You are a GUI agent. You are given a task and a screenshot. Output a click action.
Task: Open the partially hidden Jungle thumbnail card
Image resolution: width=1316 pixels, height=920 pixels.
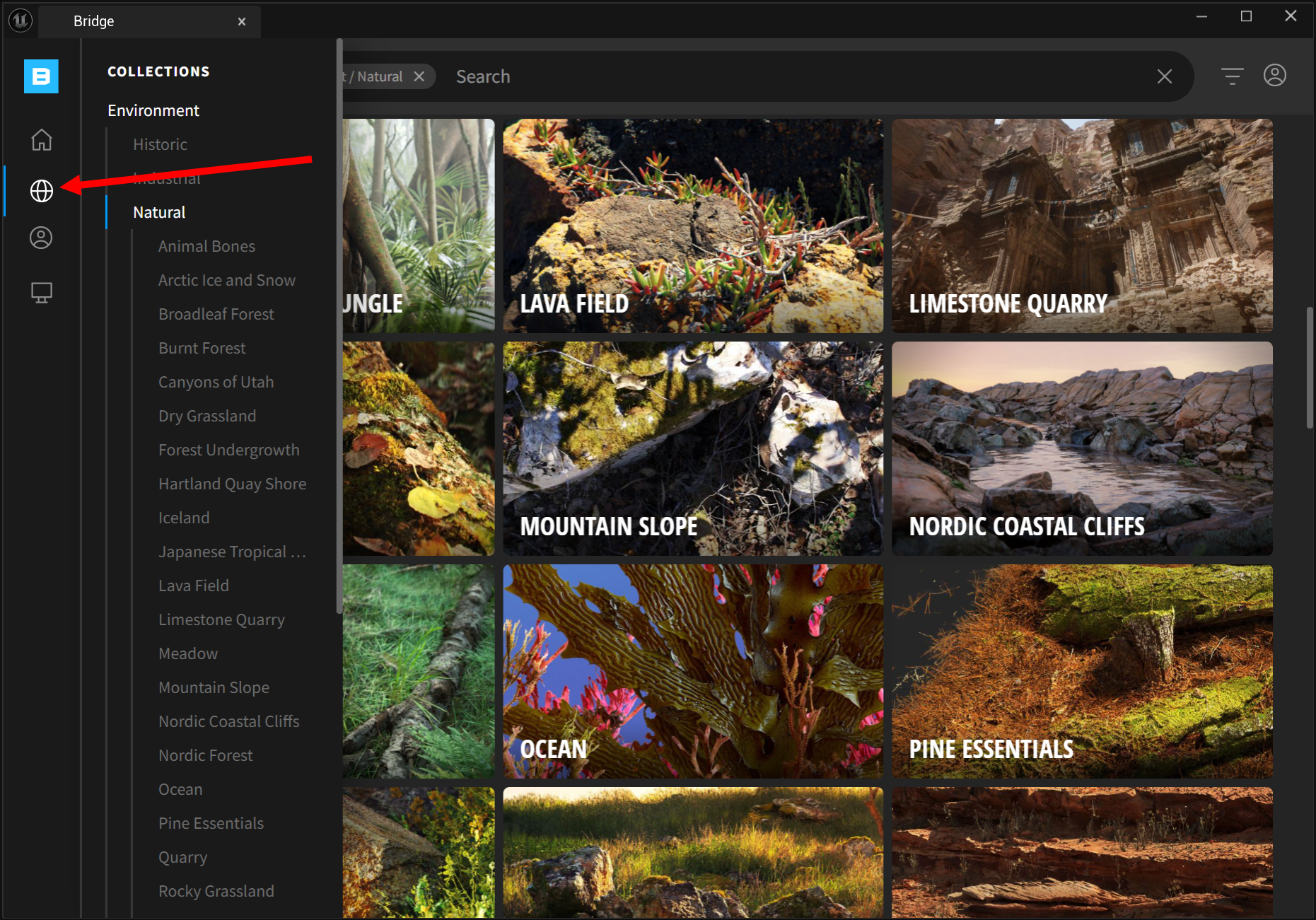point(419,226)
